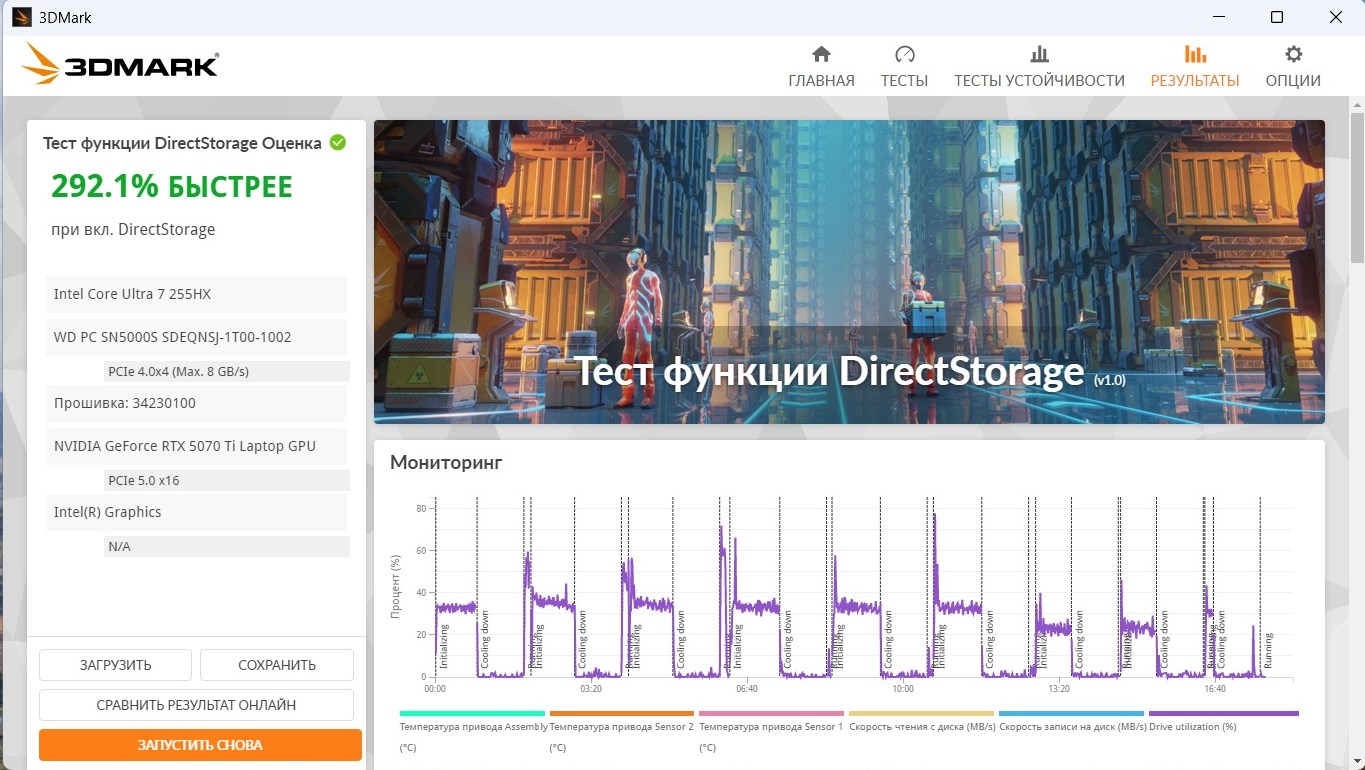The height and width of the screenshot is (770, 1365).
Task: Click the green validation checkmark icon
Action: (338, 143)
